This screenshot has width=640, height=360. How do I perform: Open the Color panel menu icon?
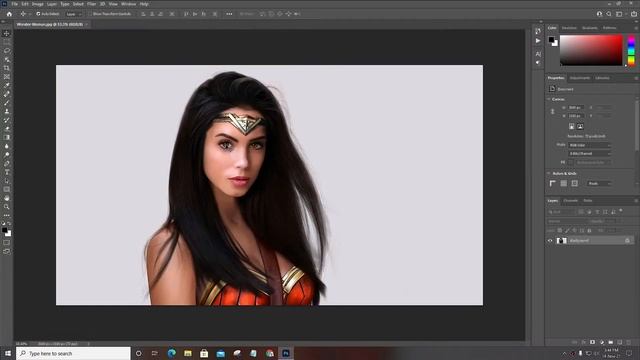coord(636,28)
